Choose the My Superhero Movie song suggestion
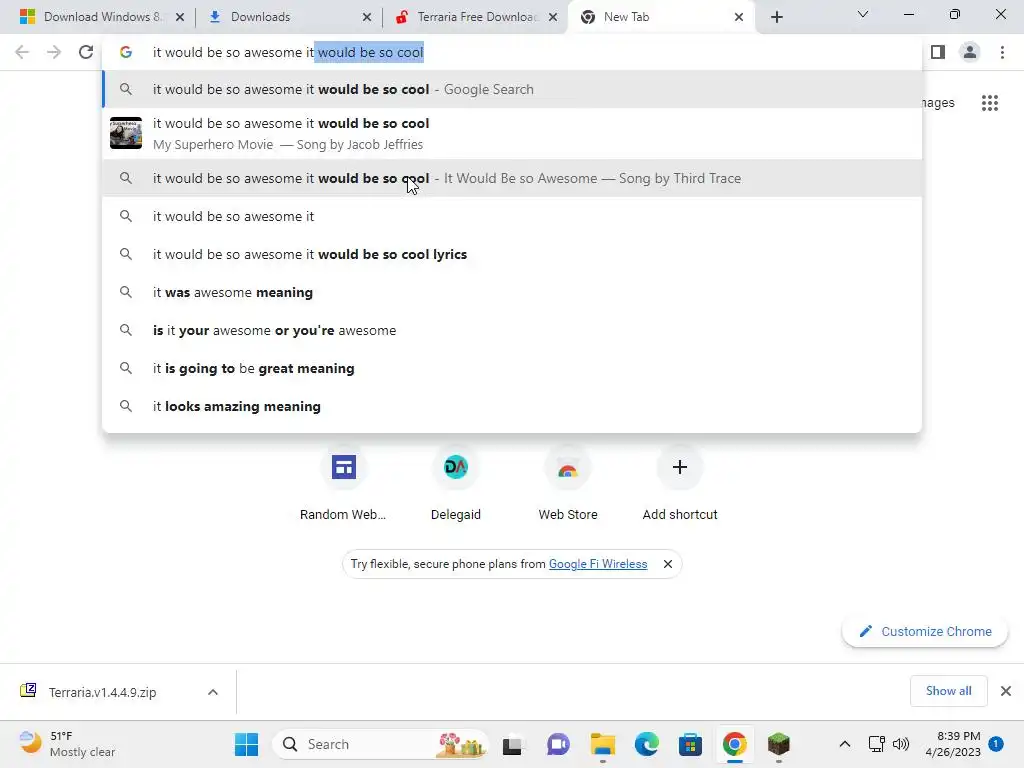Screen dimensions: 1024x768 click(x=512, y=133)
